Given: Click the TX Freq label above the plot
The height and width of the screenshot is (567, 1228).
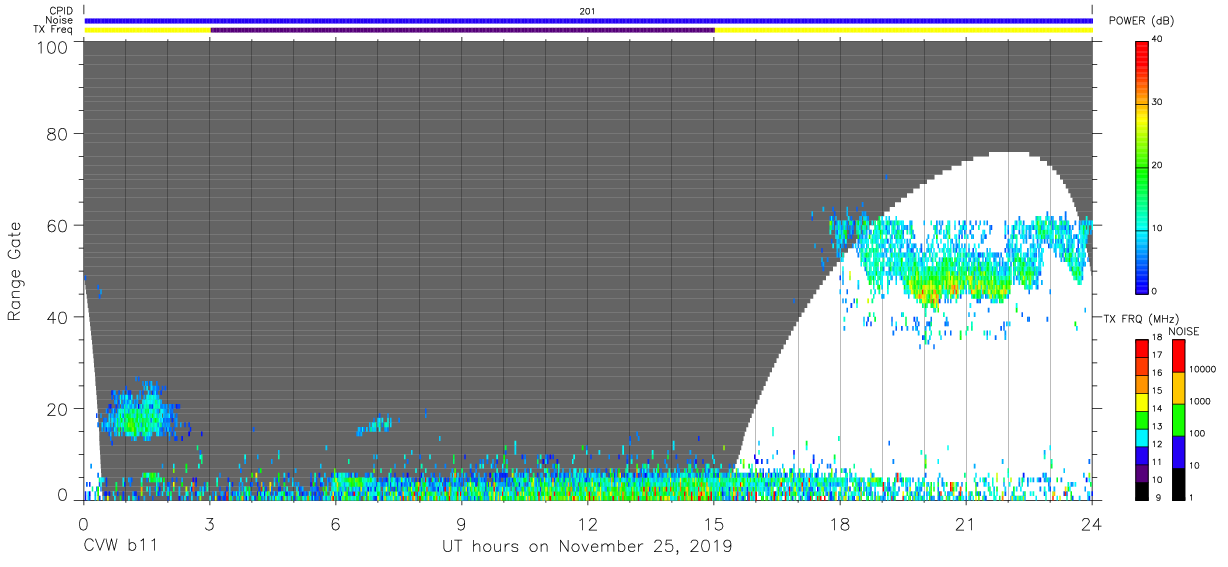Looking at the screenshot, I should [x=53, y=29].
